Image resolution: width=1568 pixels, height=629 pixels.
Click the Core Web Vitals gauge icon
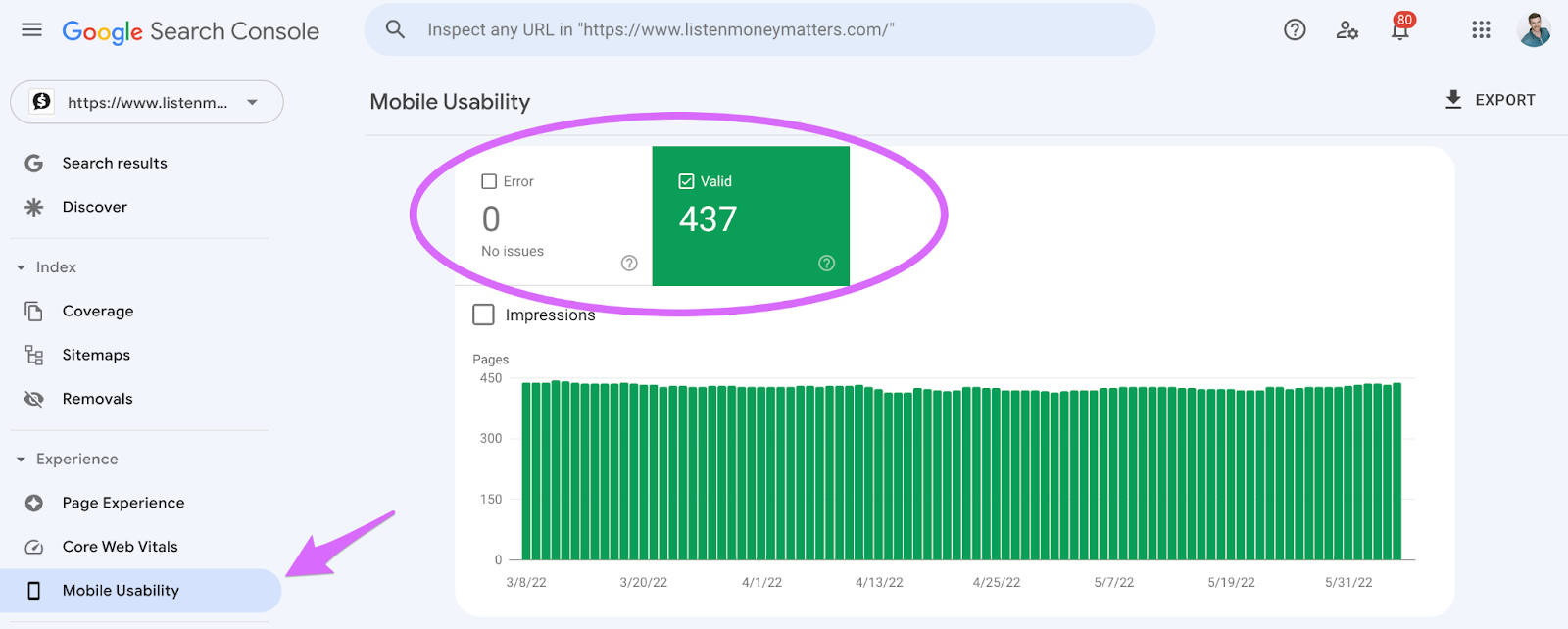tap(33, 547)
